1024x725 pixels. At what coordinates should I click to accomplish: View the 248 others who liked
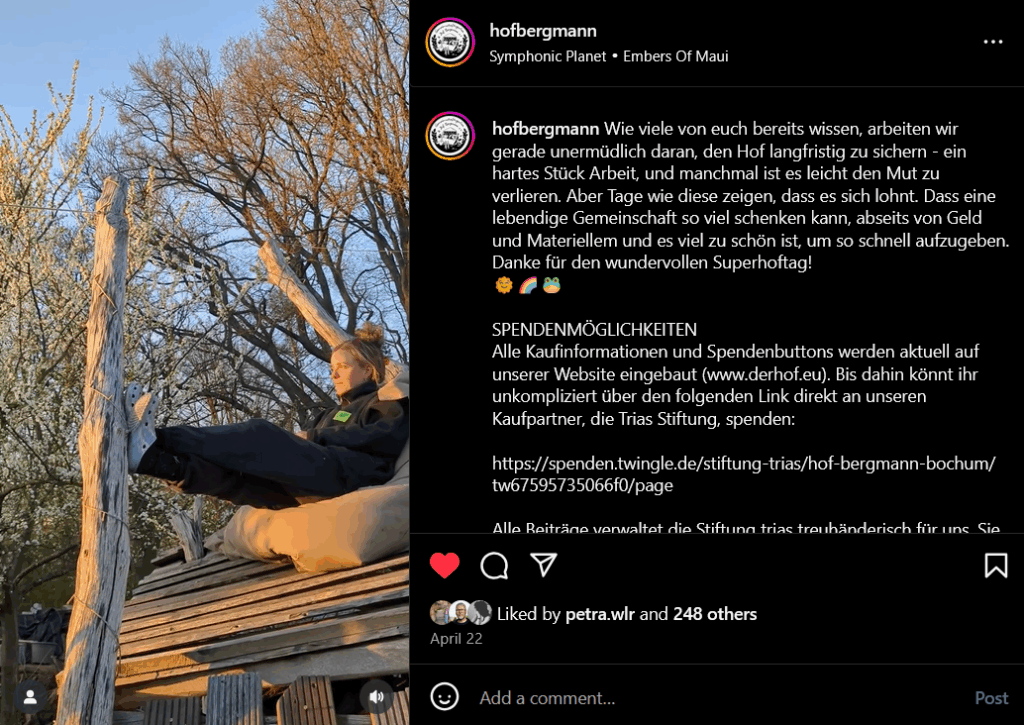click(x=715, y=614)
